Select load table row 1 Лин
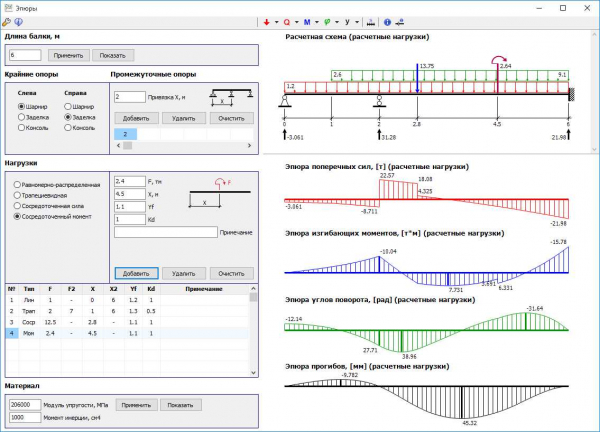600x432 pixels. pyautogui.click(x=127, y=300)
